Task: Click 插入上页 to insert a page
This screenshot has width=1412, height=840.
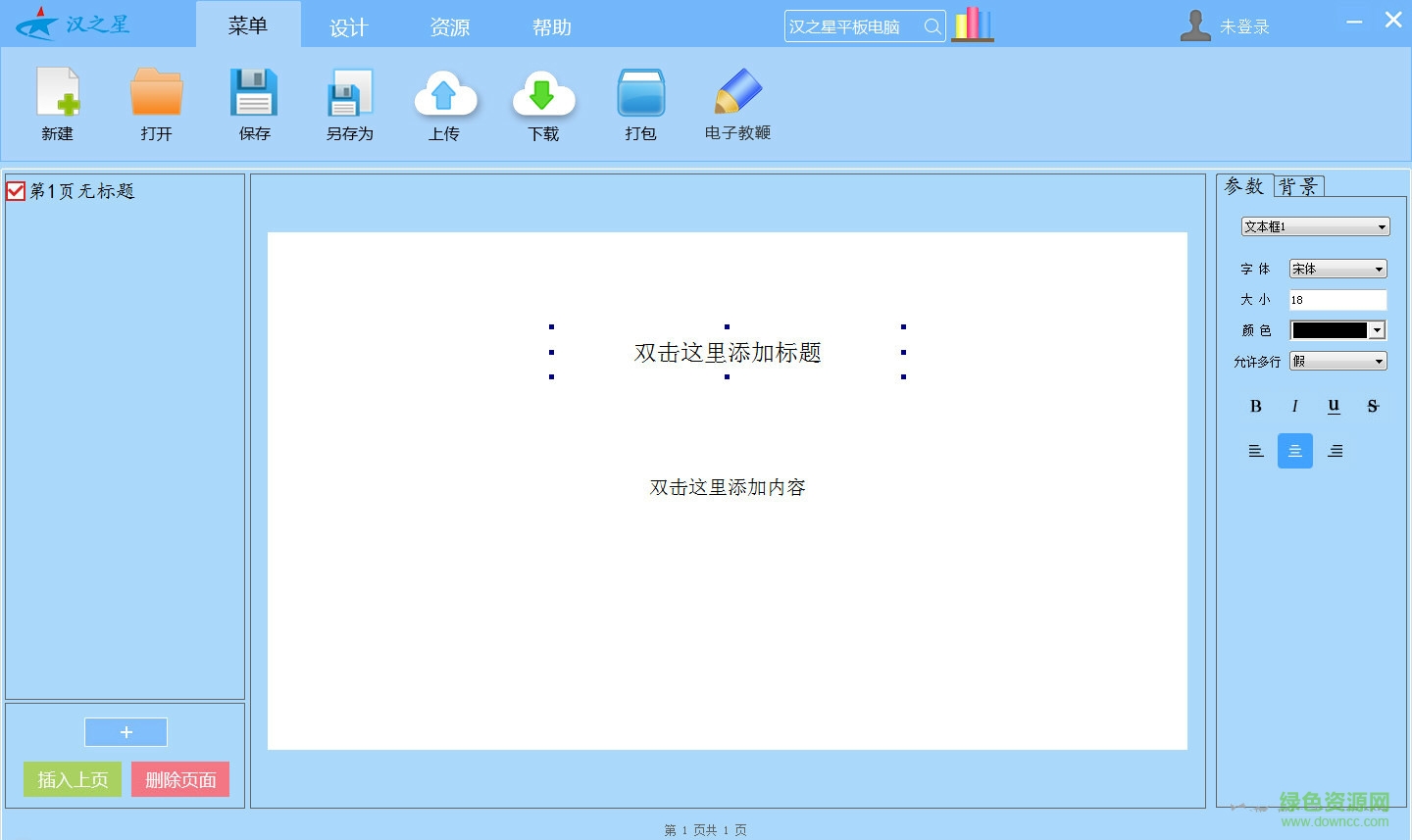Action: (71, 779)
